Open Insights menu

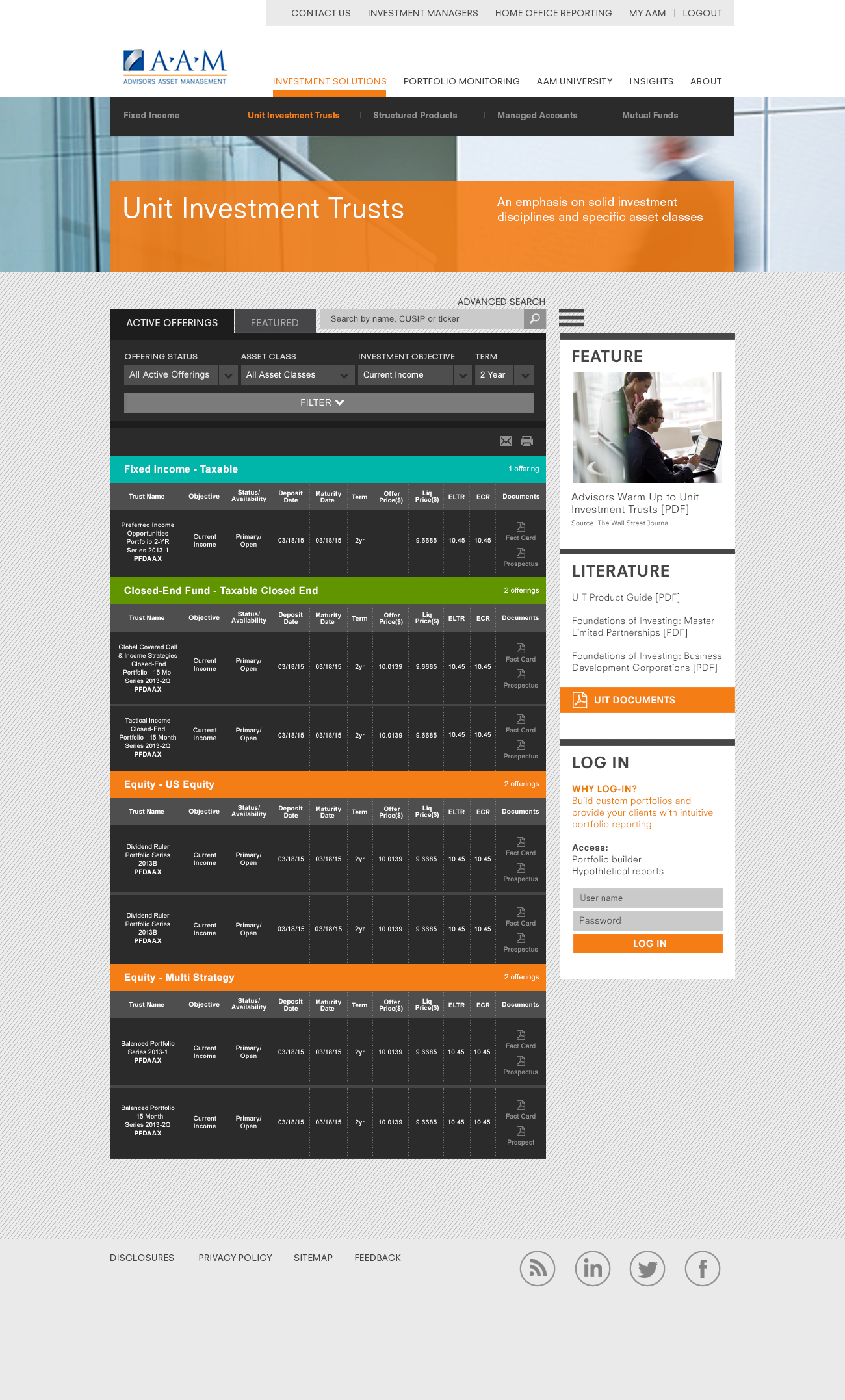click(651, 81)
